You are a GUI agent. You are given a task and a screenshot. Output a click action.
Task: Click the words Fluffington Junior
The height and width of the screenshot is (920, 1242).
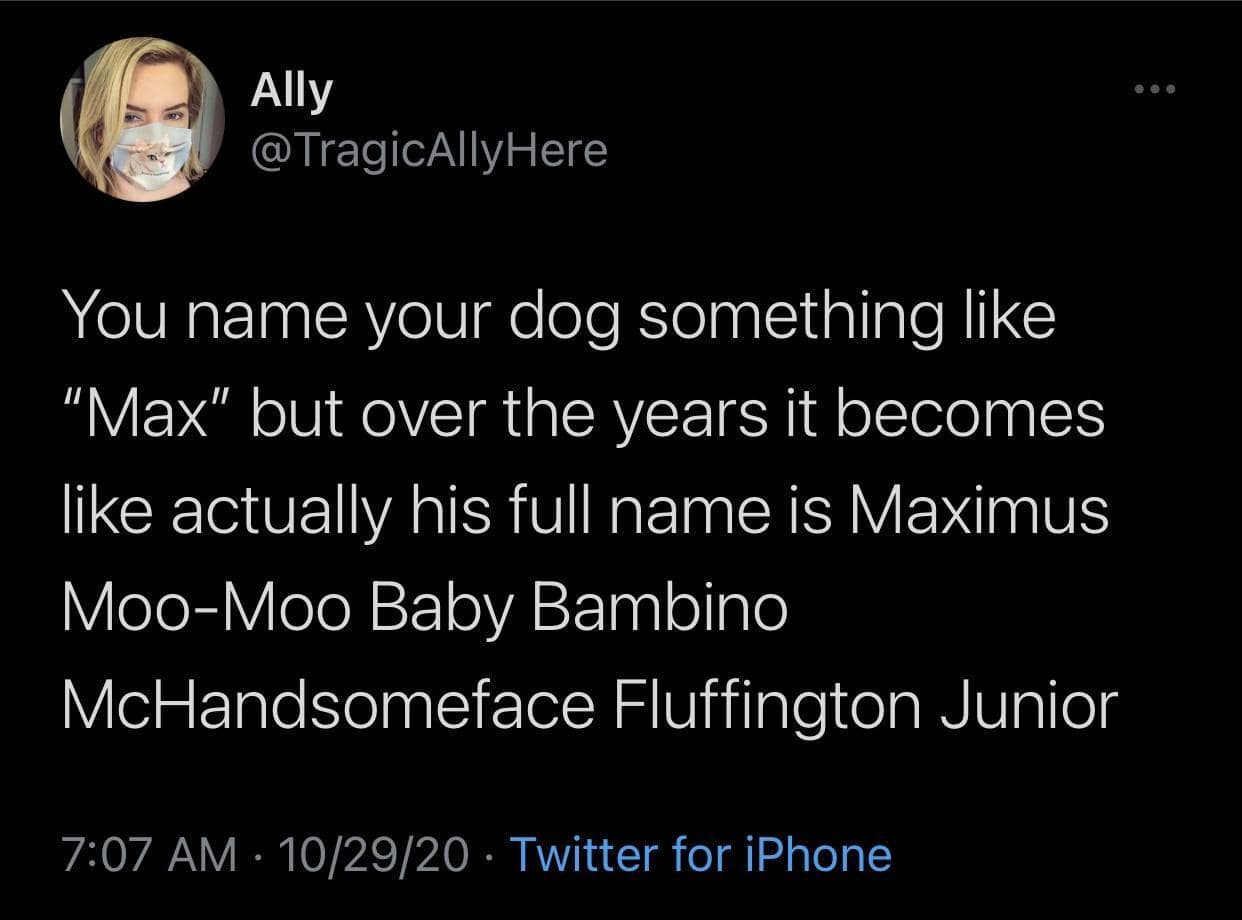coord(860,706)
